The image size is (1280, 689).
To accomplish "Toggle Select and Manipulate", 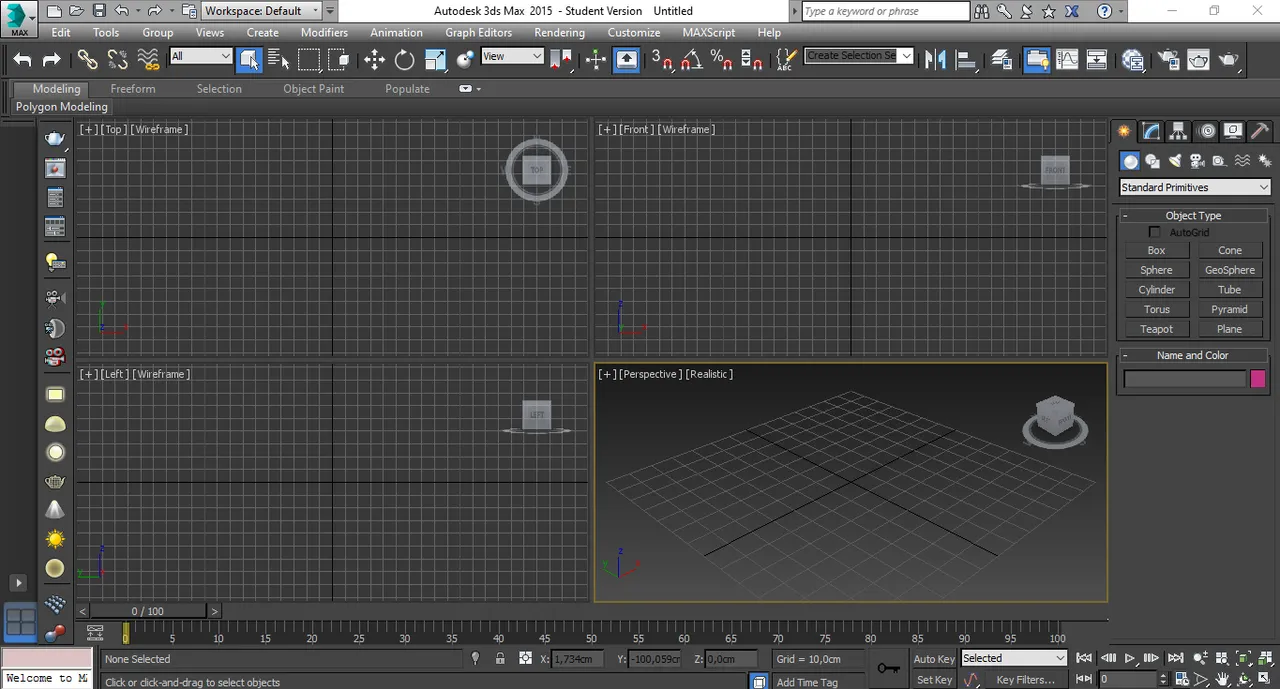I will [x=596, y=60].
